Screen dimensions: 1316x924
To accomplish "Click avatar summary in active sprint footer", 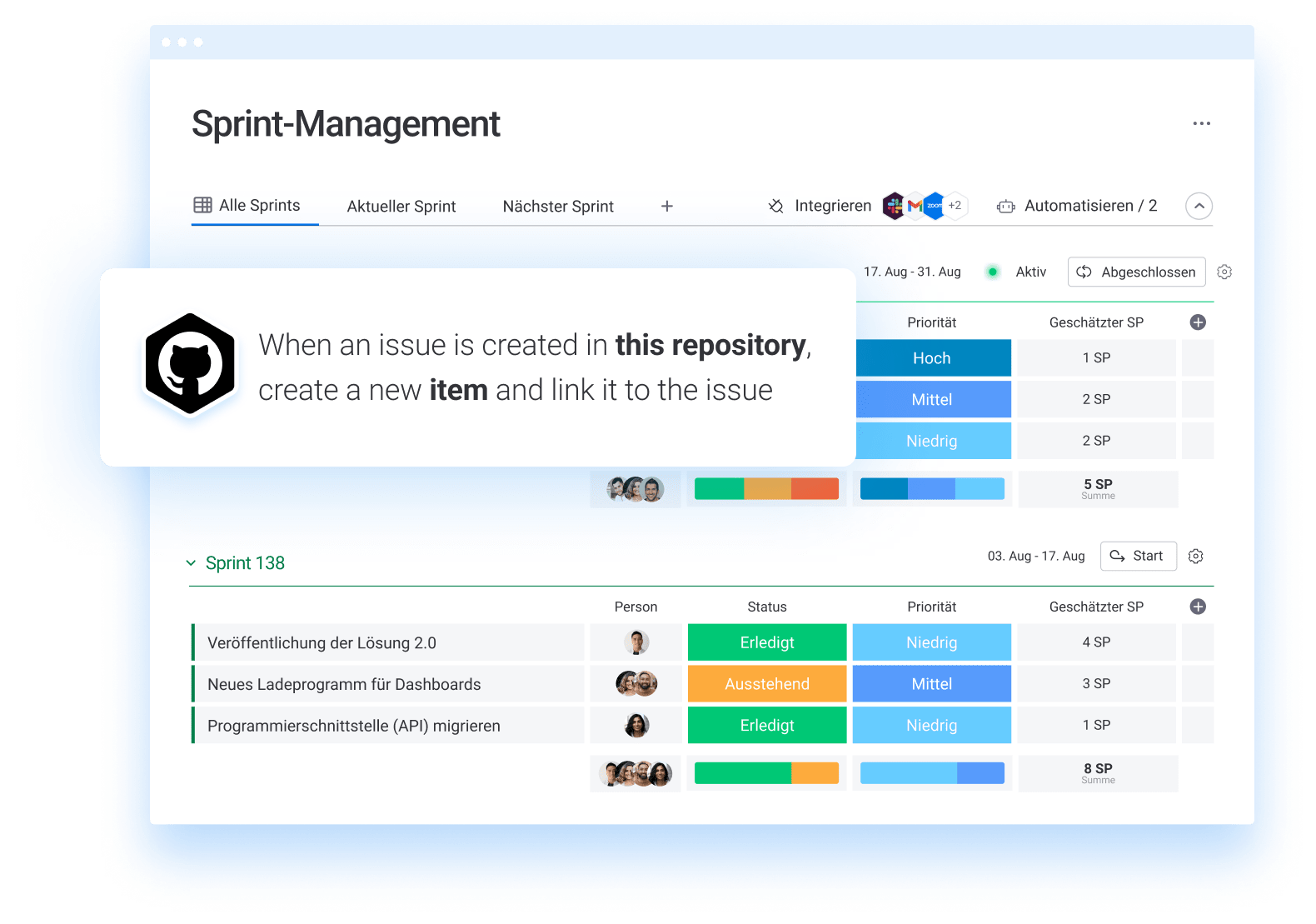I will pos(636,489).
